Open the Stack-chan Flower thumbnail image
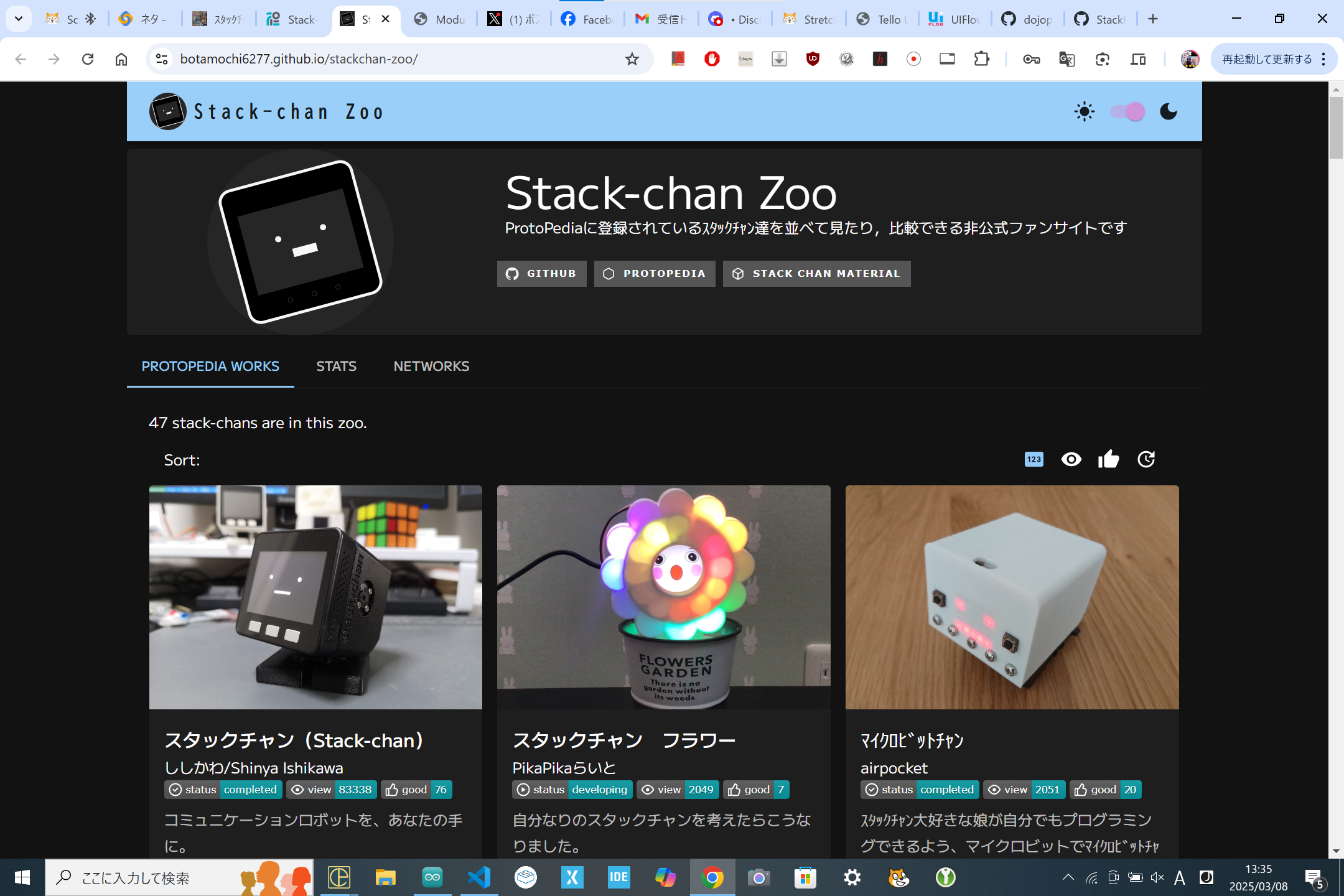1344x896 pixels. click(663, 597)
